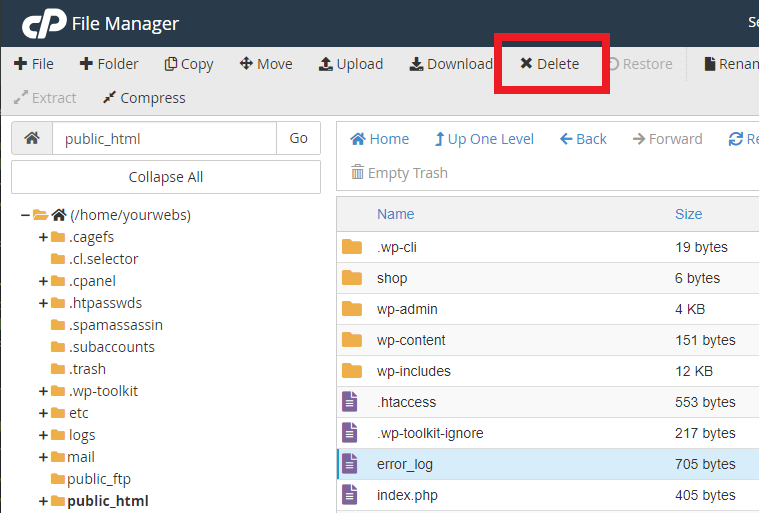Select .subaccounts in the folder tree
Screen dimensions: 759x513
[112, 347]
